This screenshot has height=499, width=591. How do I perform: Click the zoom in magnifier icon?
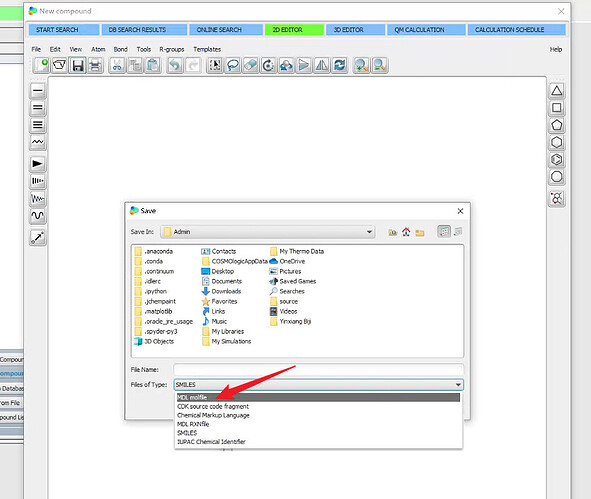tap(361, 65)
